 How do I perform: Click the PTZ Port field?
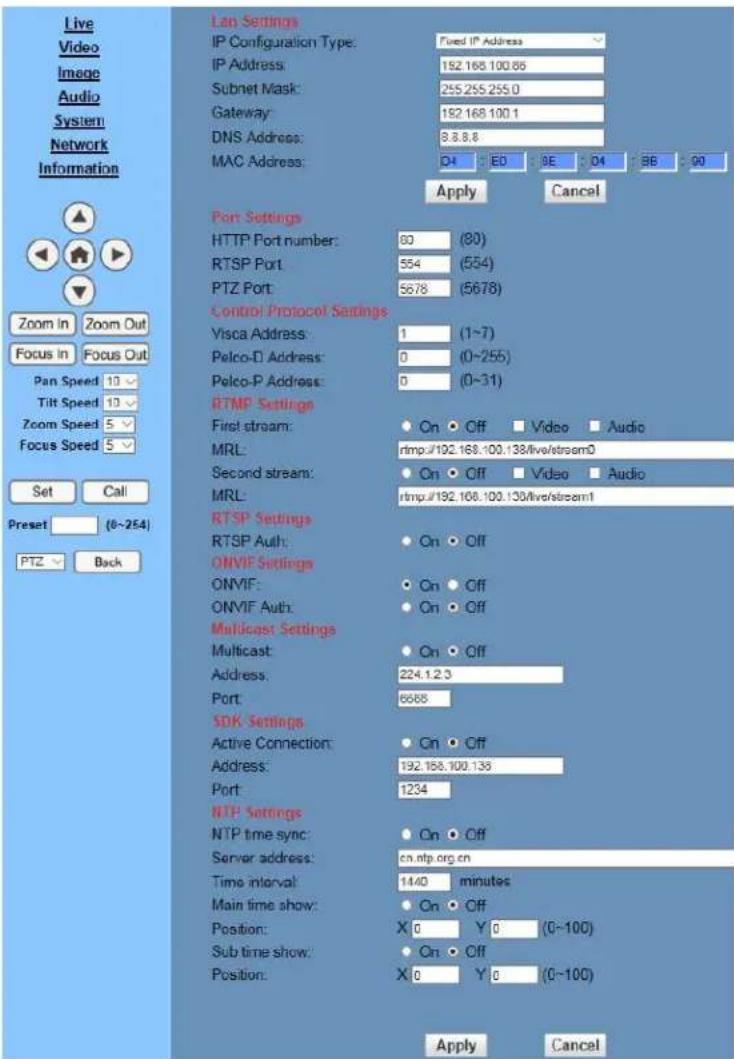424,288
